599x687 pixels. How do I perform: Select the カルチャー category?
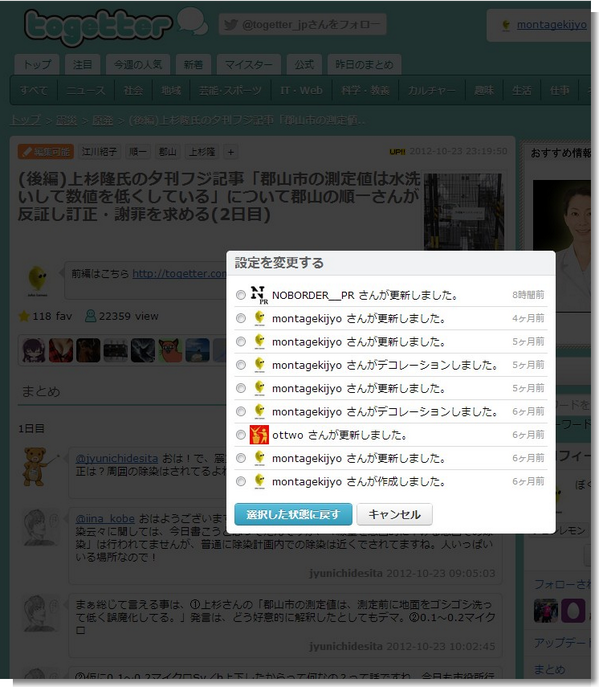pyautogui.click(x=432, y=90)
